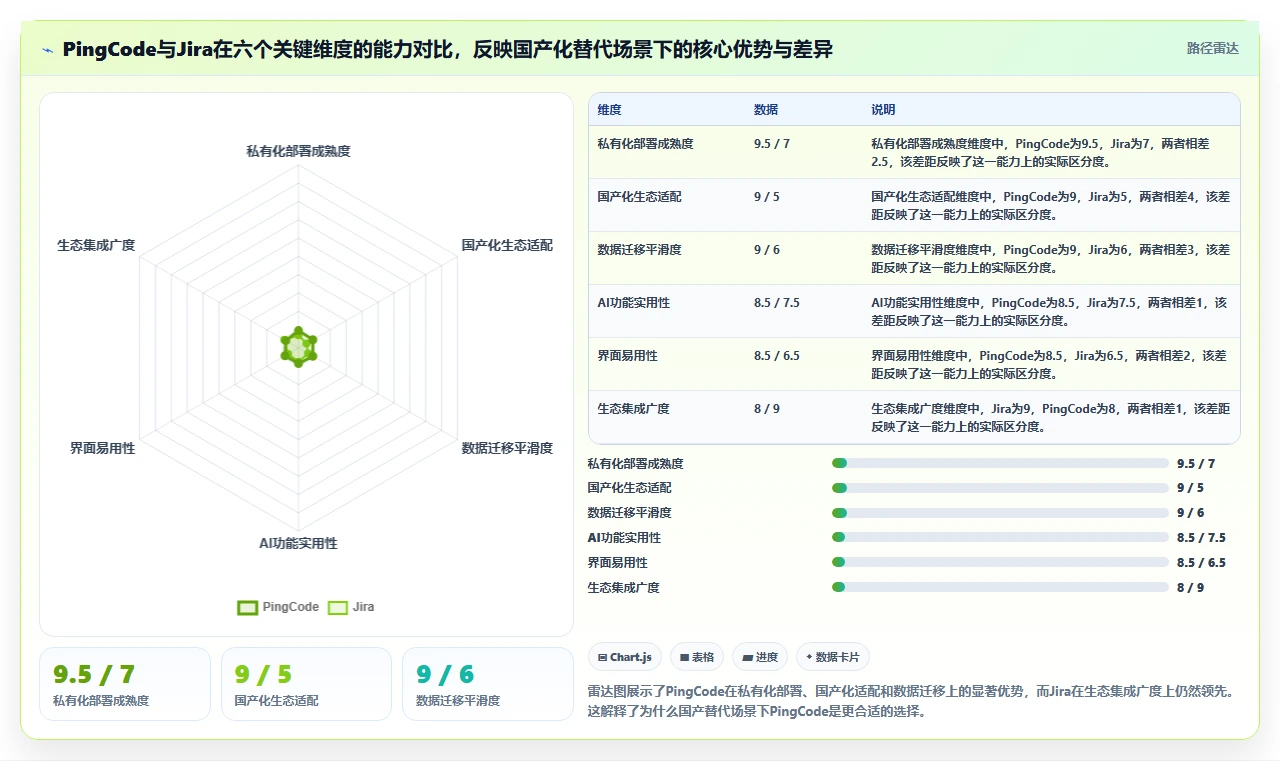Click the 数据迁移平滑度 progress bar
The image size is (1280, 761).
pos(1000,512)
